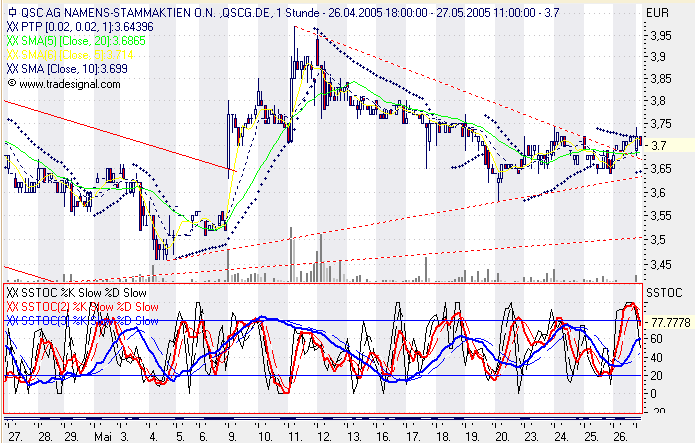This screenshot has height=443, width=695.
Task: Click the XX marker beside black SSTOC legend
Action: tap(13, 293)
